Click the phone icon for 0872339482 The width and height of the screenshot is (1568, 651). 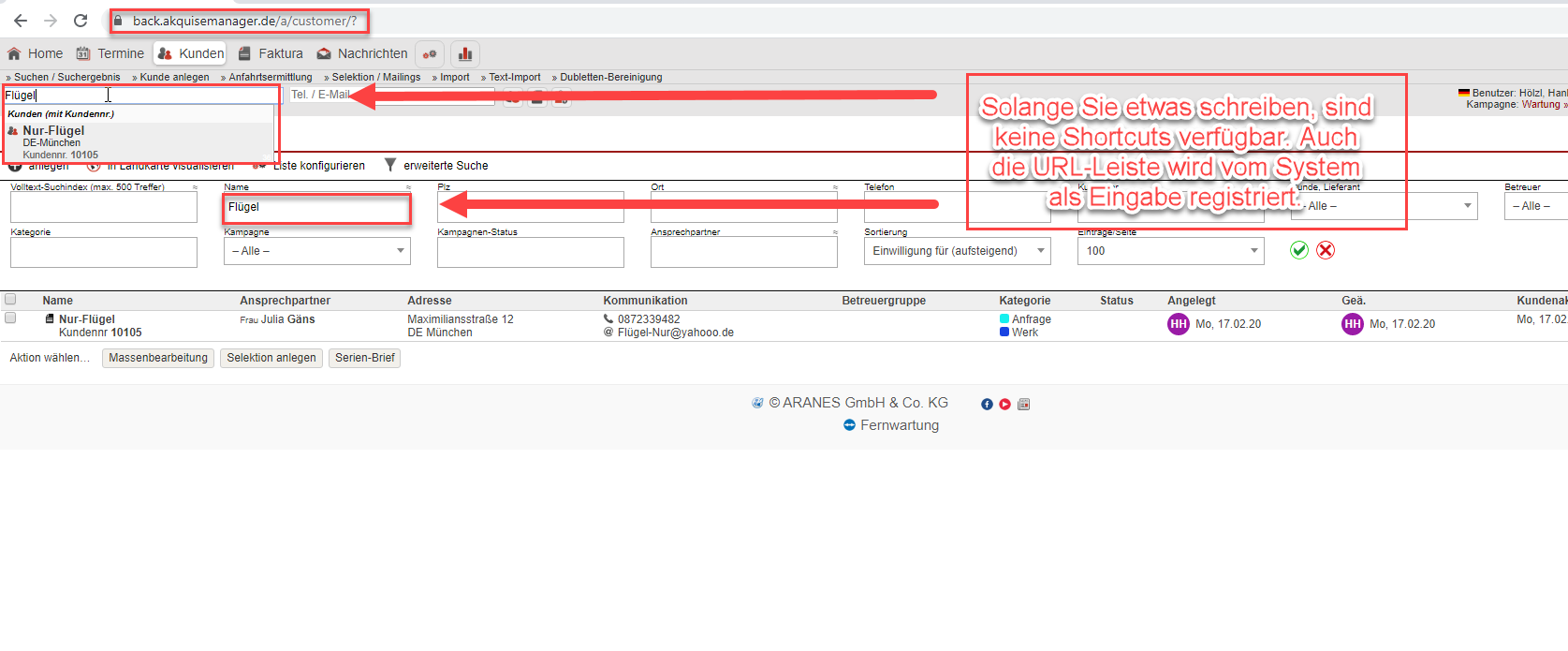tap(608, 319)
